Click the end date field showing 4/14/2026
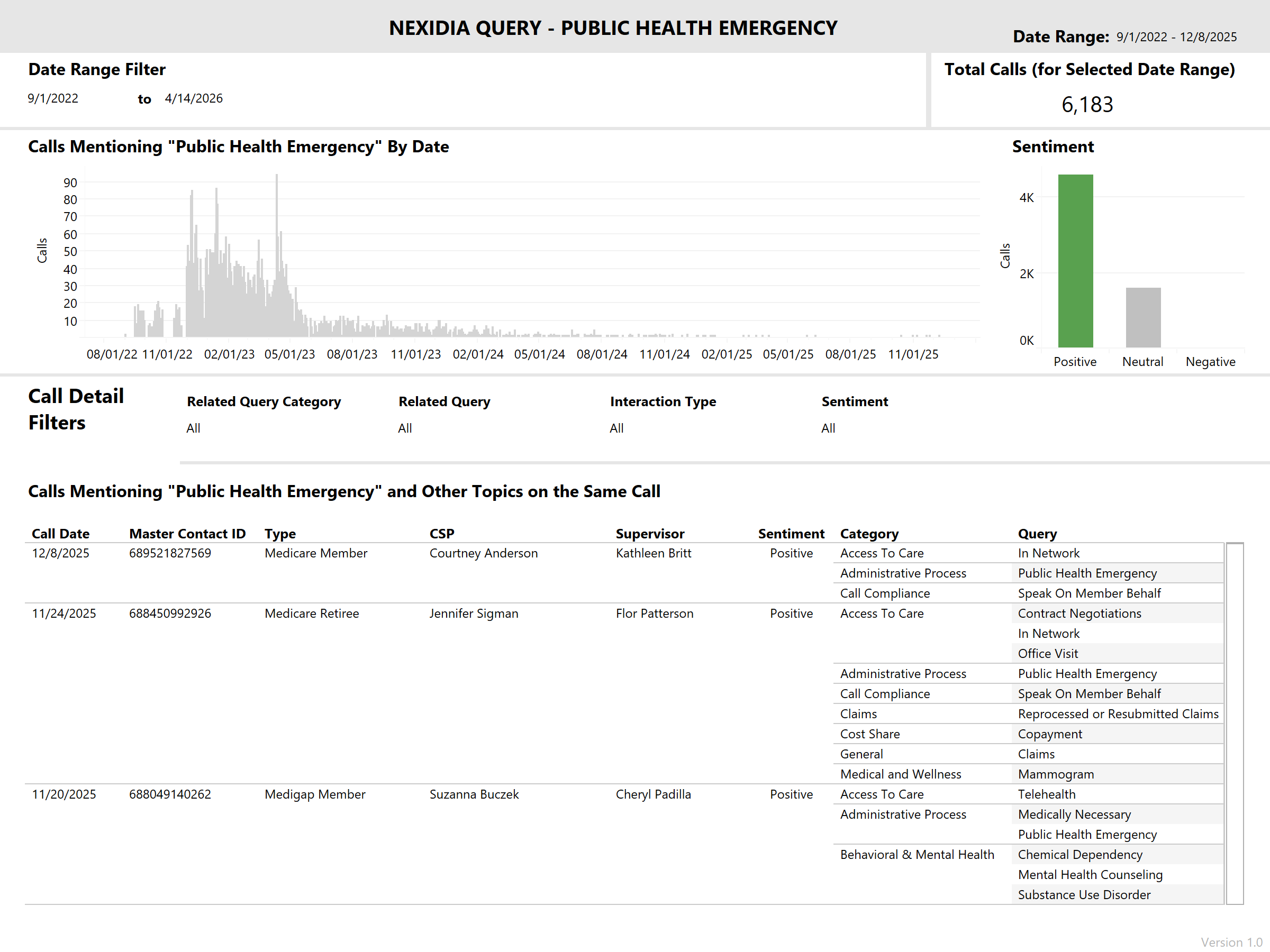Image resolution: width=1270 pixels, height=952 pixels. (194, 98)
